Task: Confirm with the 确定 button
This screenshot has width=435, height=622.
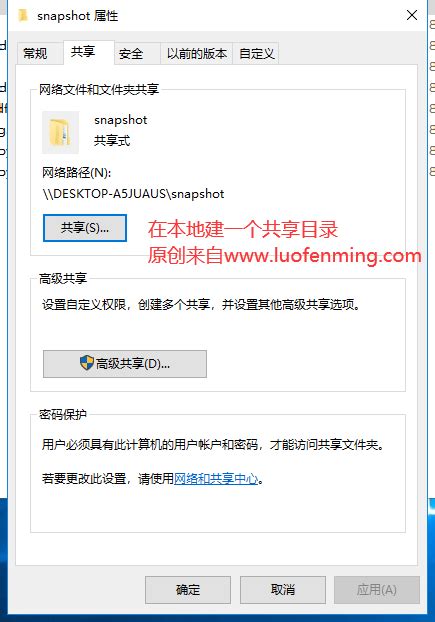Action: (188, 590)
